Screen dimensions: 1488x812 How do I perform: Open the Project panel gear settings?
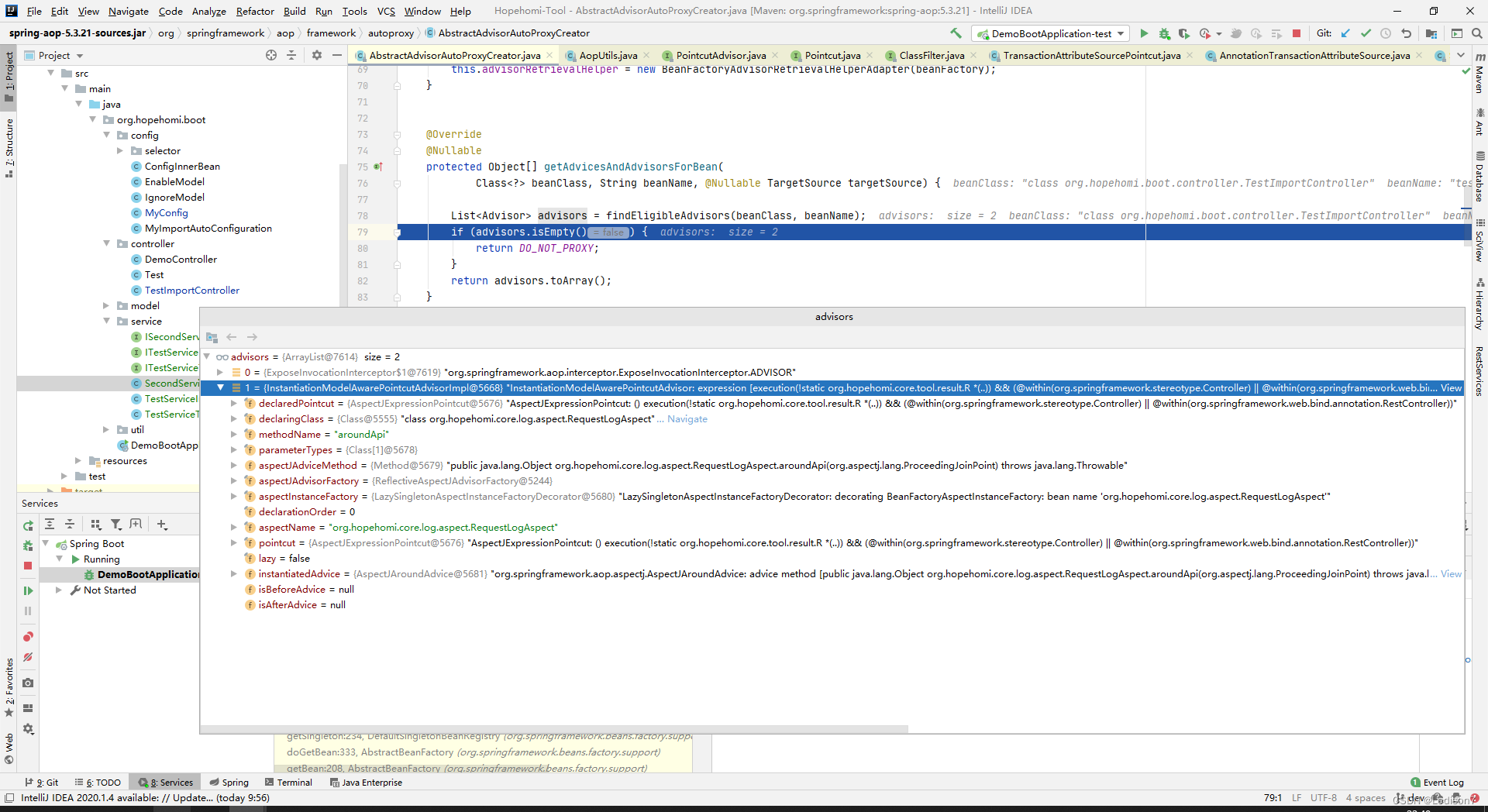pos(316,55)
